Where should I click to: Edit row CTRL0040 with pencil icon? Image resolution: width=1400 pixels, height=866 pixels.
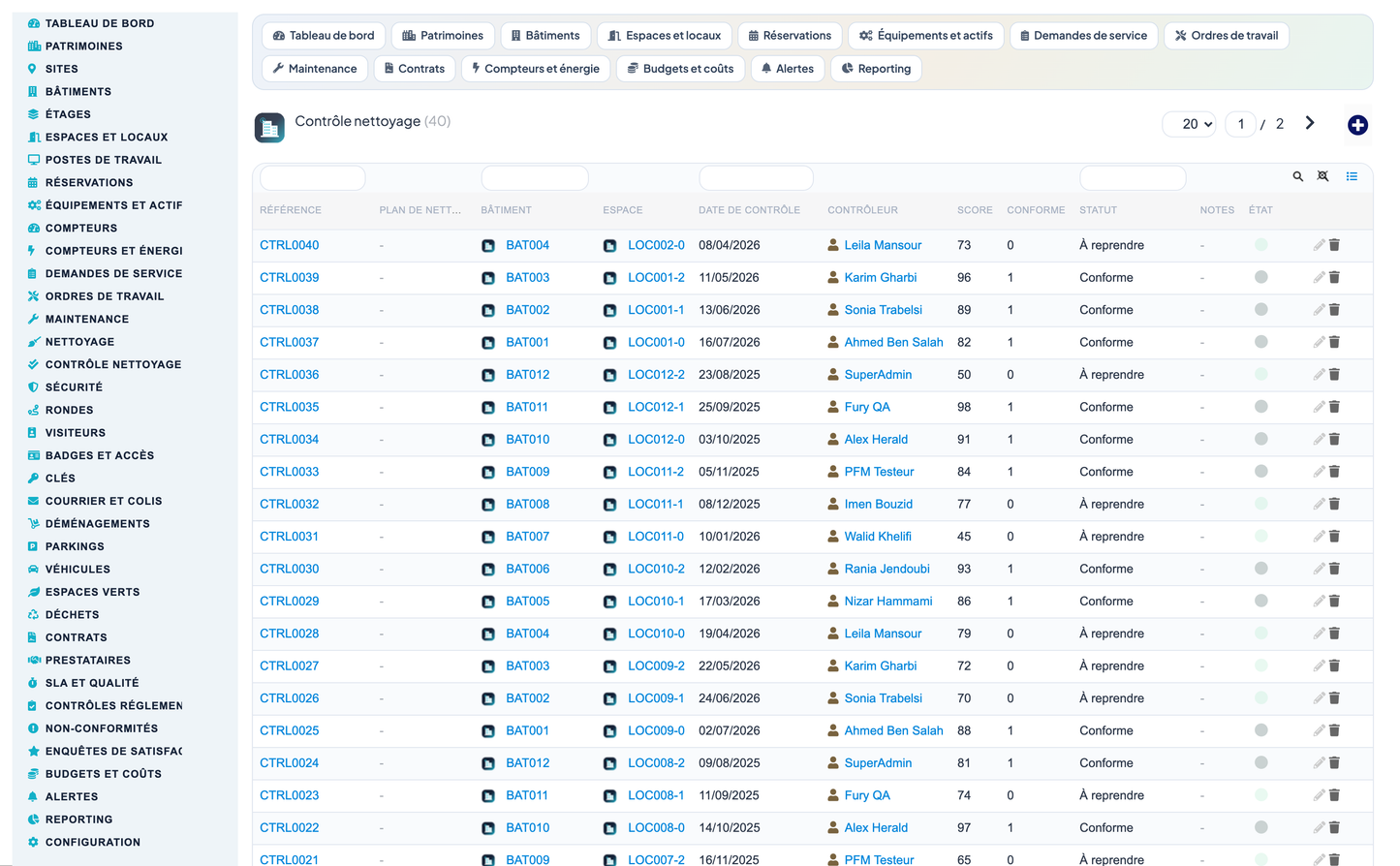click(1319, 245)
